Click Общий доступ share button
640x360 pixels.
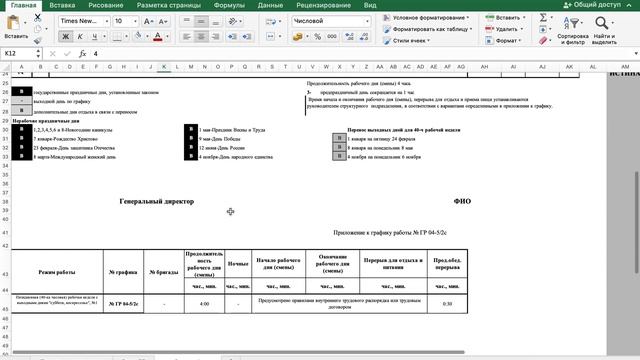click(x=592, y=5)
